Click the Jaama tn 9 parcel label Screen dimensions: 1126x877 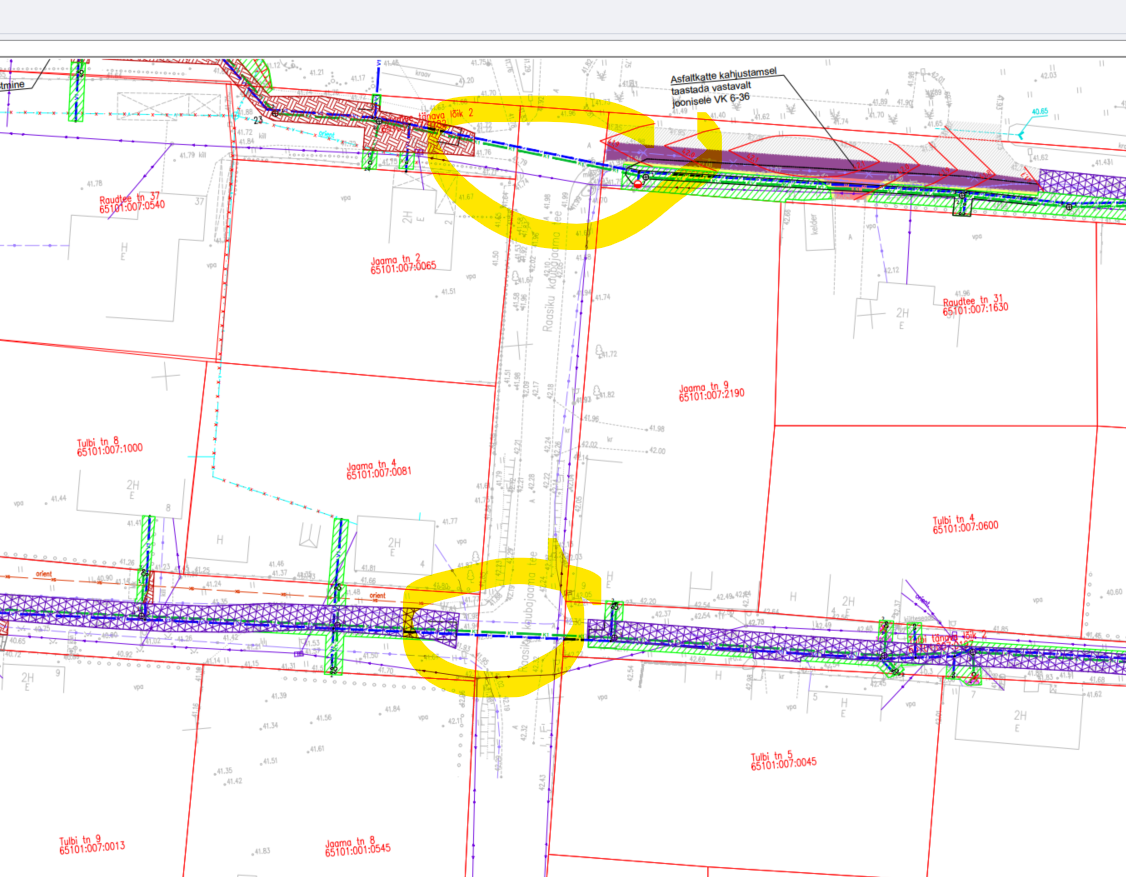click(x=711, y=392)
